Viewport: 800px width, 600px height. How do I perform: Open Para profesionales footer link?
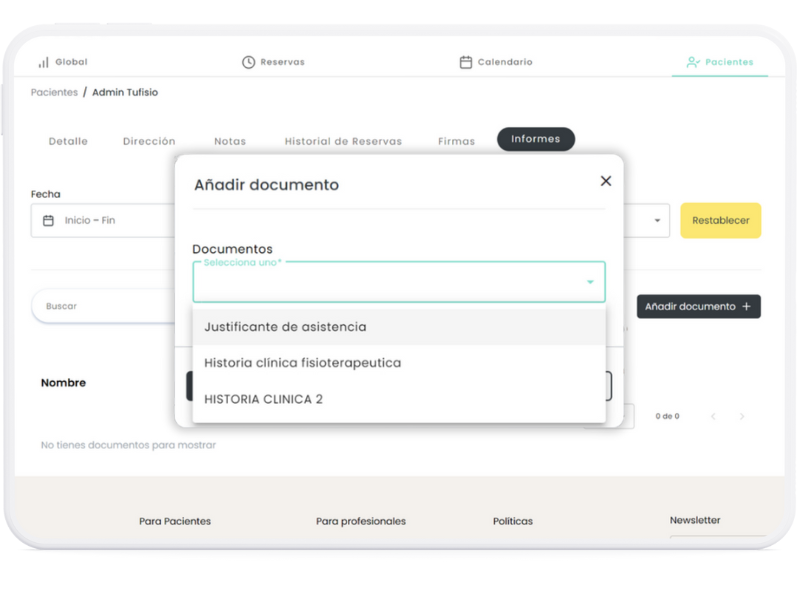point(361,521)
